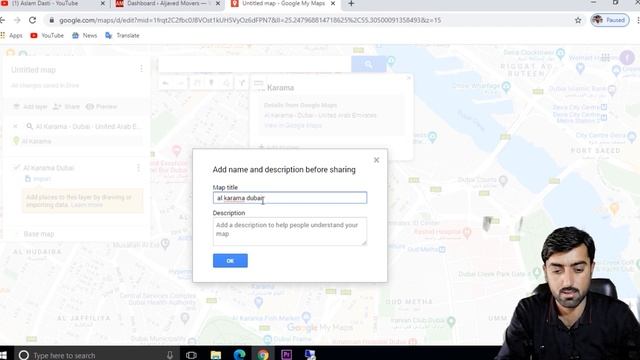The height and width of the screenshot is (360, 640).
Task: Open the Paused profile button
Action: [610, 20]
